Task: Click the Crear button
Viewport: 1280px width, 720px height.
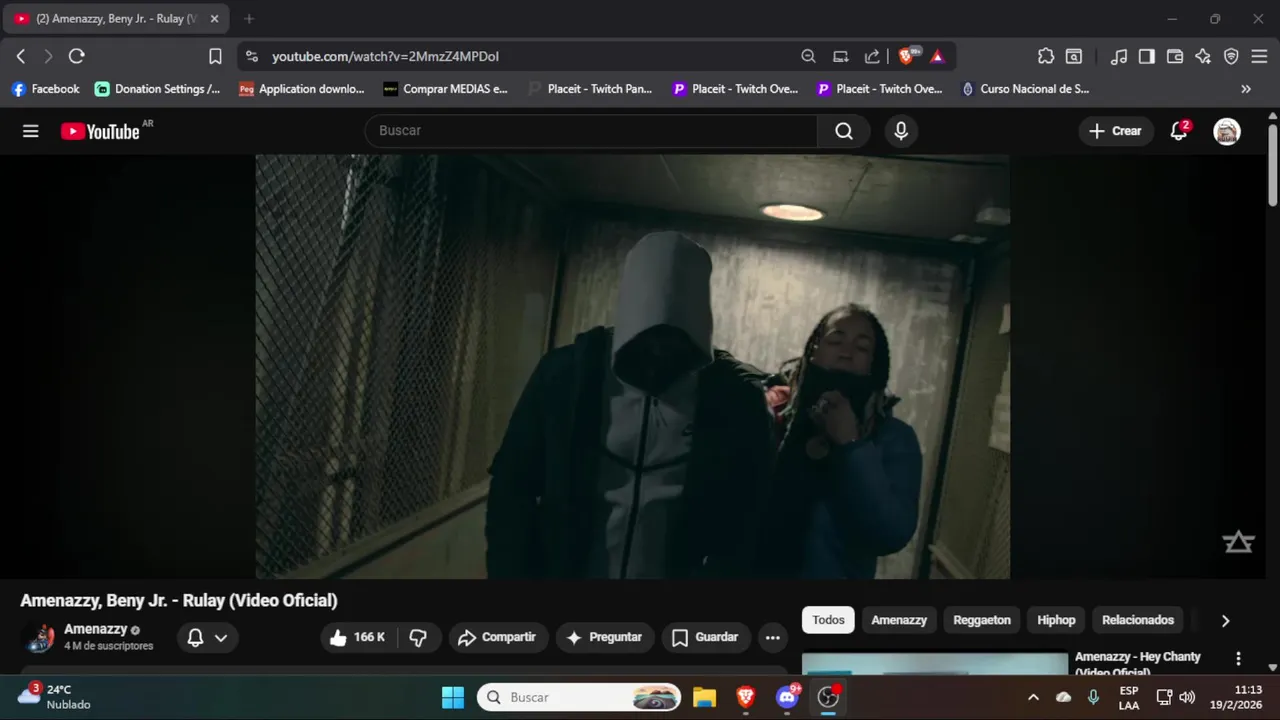Action: [1115, 131]
